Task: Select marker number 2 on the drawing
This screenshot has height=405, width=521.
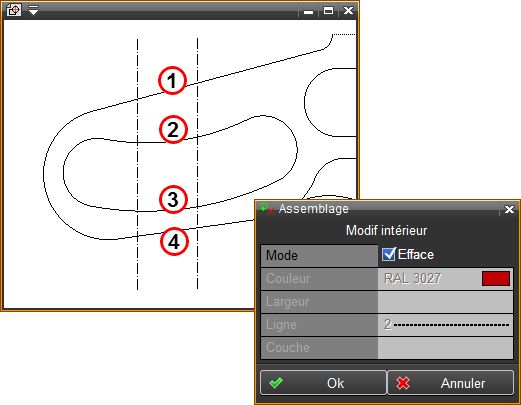Action: 173,130
